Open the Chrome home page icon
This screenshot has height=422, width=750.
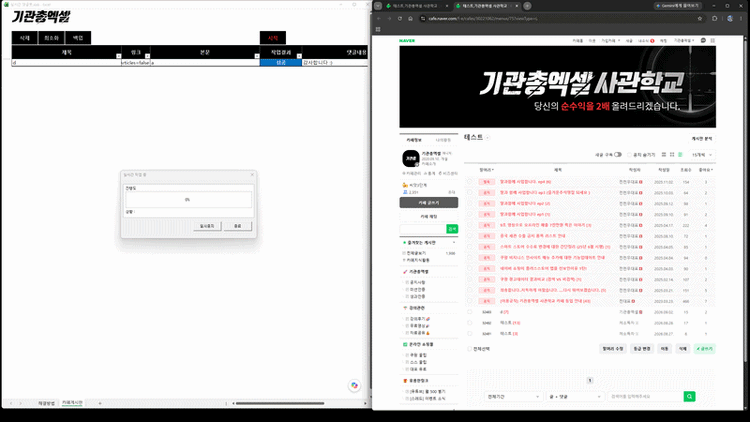410,19
